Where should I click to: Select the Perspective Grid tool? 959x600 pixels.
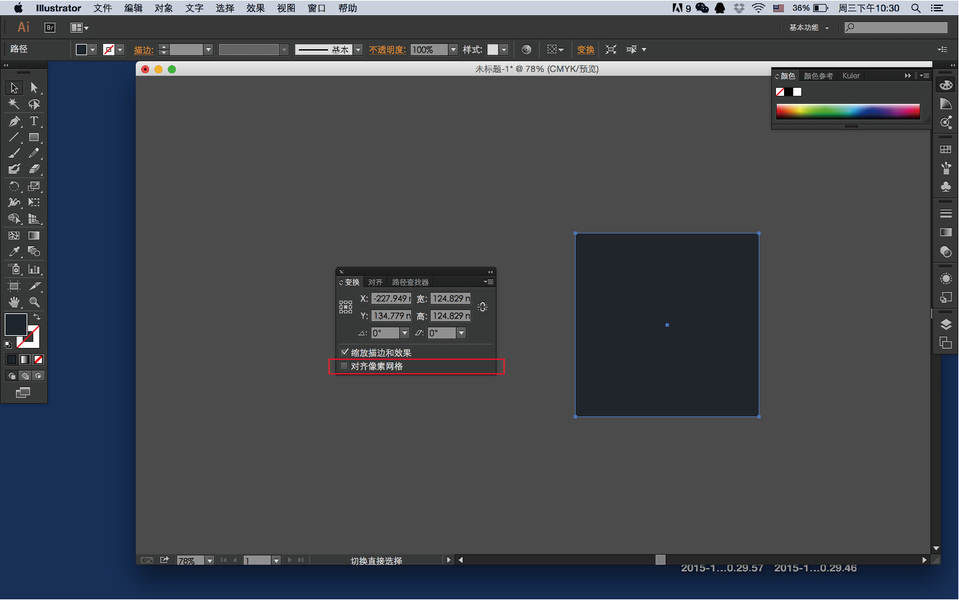34,218
